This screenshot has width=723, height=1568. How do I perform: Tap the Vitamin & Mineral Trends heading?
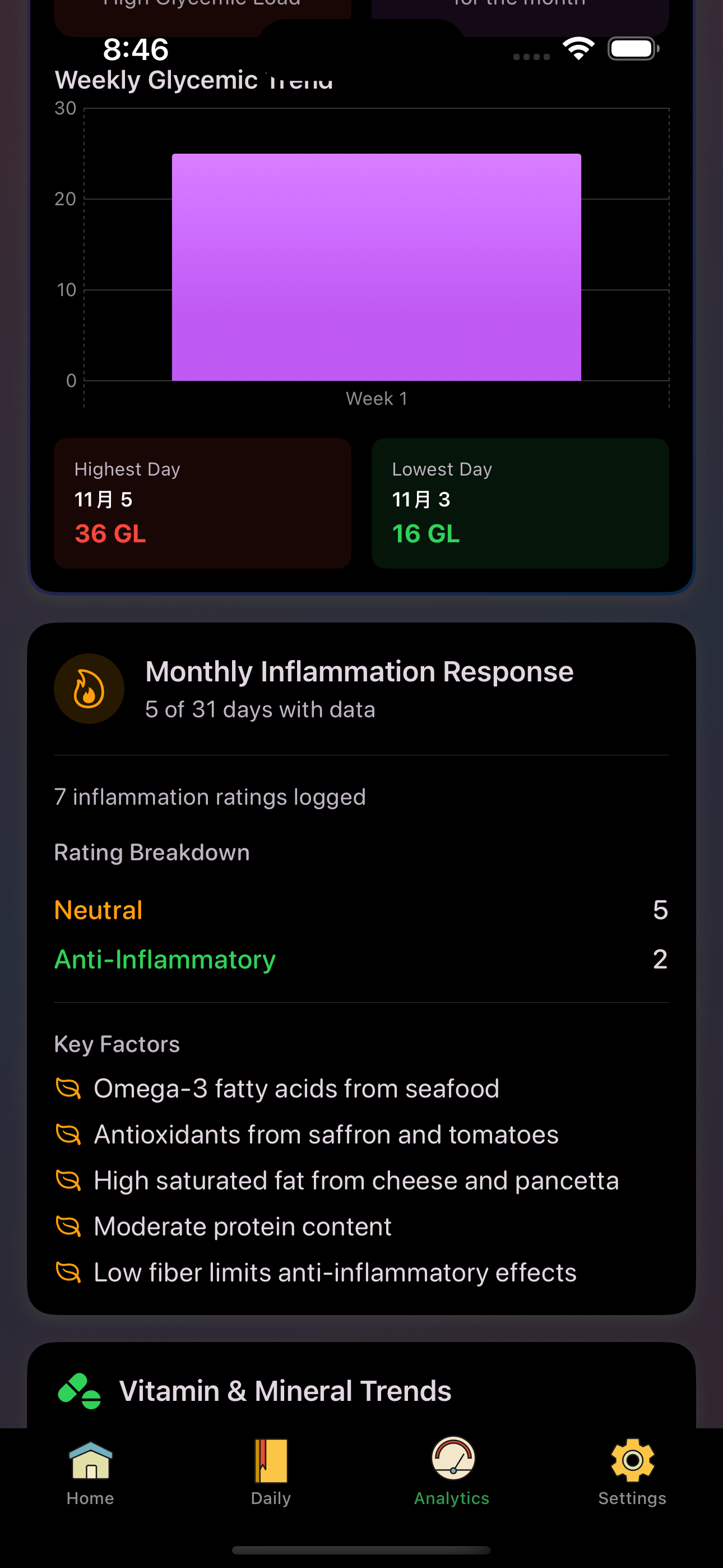pyautogui.click(x=285, y=1391)
